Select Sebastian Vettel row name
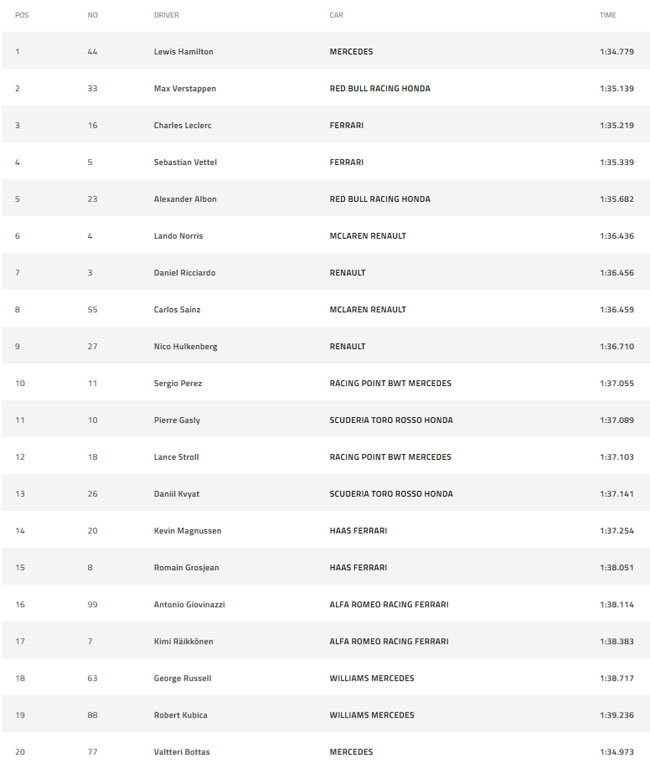This screenshot has height=768, width=650. 185,162
